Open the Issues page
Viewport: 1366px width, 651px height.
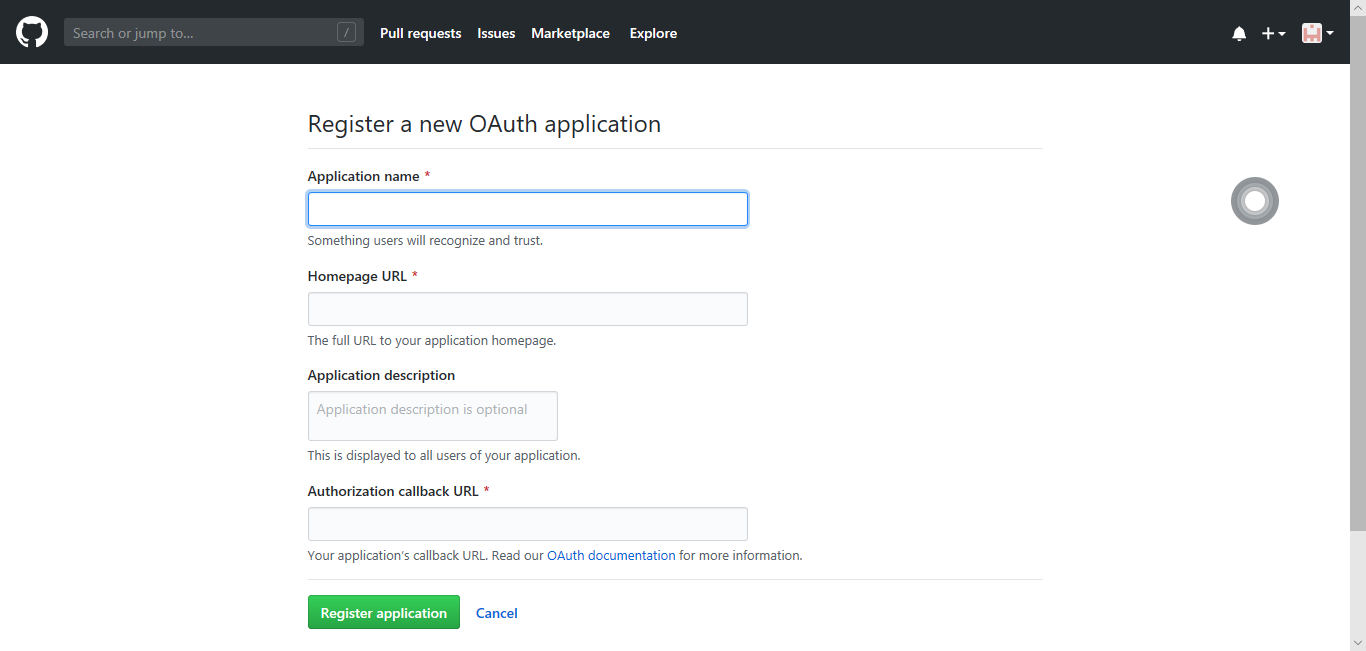[x=496, y=33]
